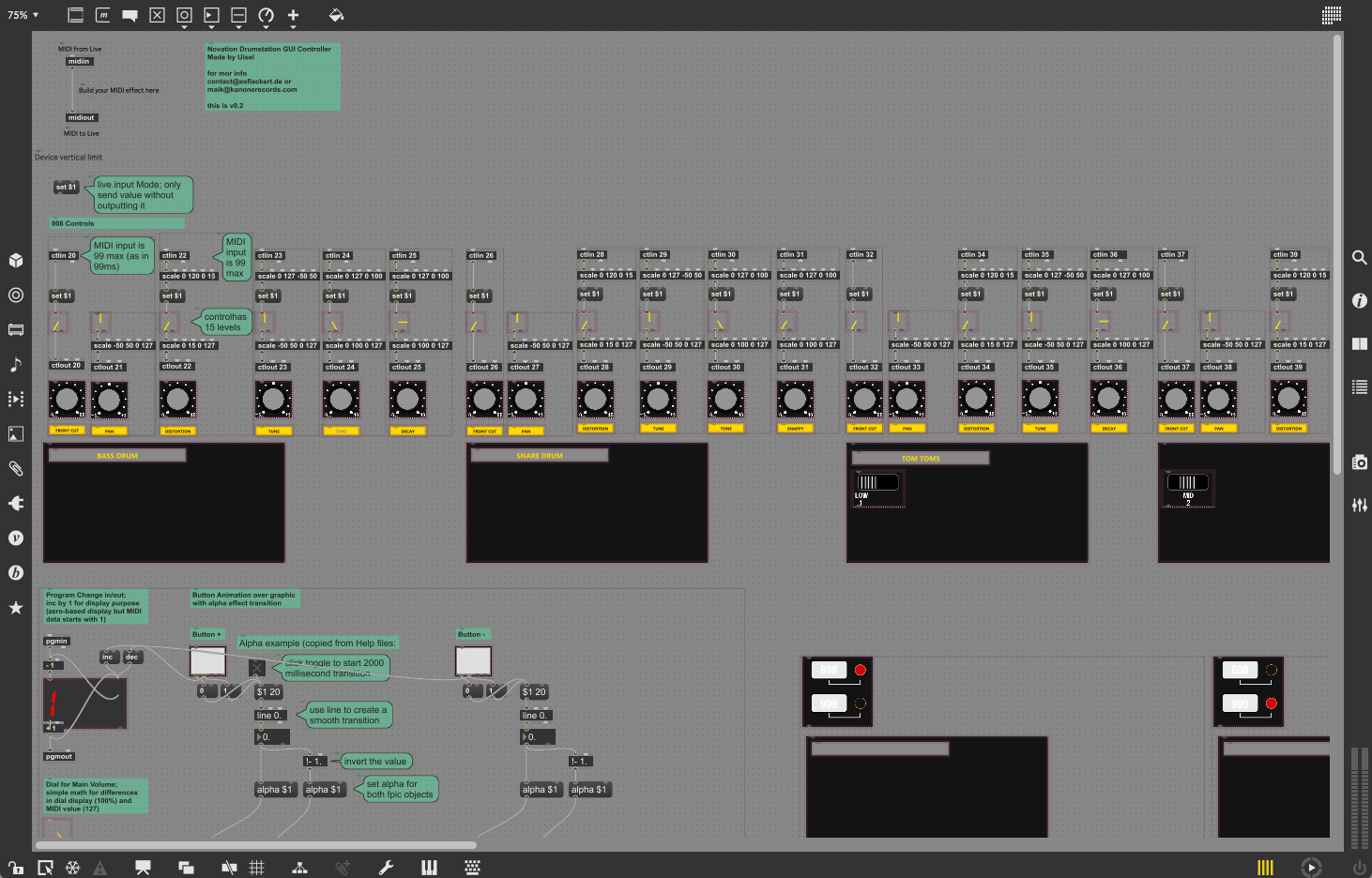Toggle the patcher lock icon
Image resolution: width=1372 pixels, height=878 pixels.
pos(16,868)
